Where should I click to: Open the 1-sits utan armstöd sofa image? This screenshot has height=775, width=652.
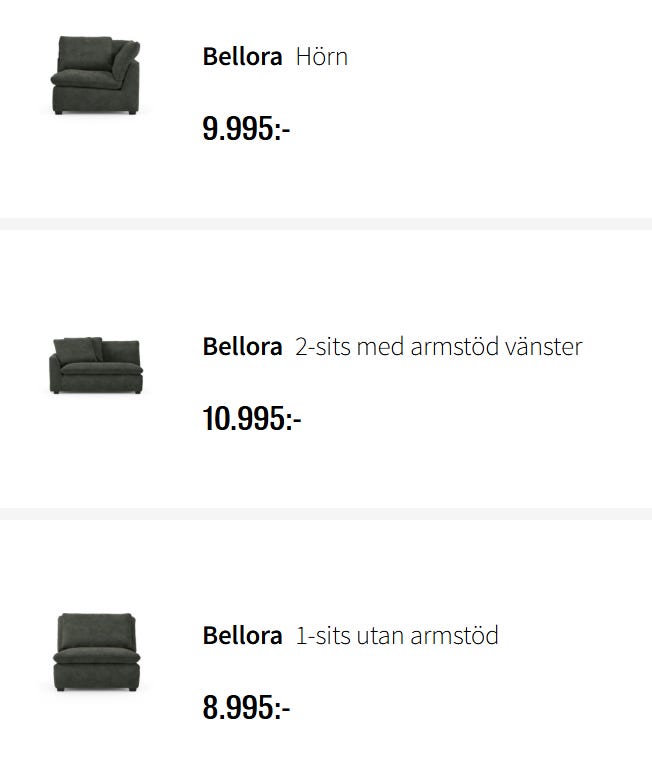tap(96, 652)
